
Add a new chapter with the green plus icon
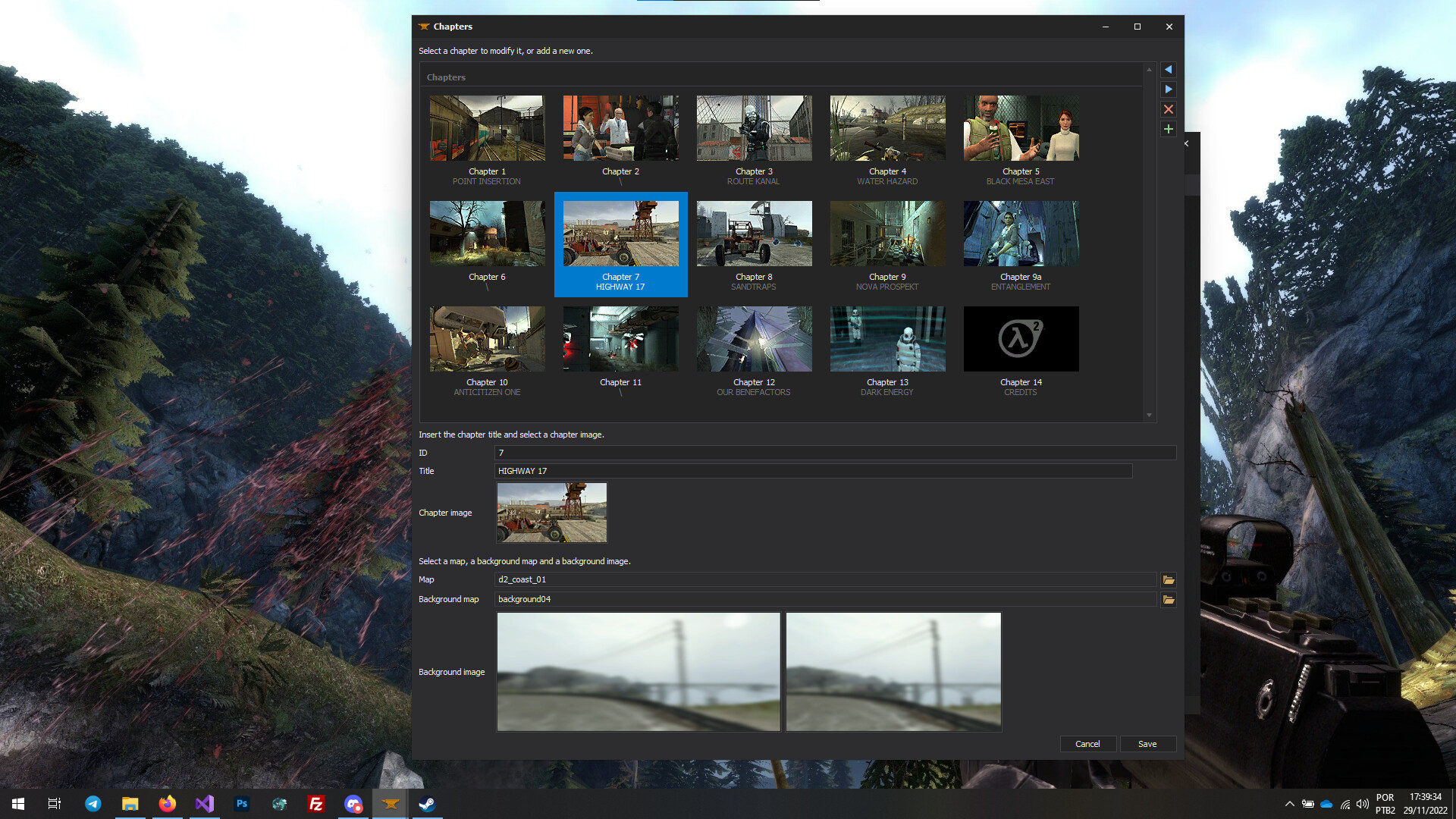[1169, 129]
